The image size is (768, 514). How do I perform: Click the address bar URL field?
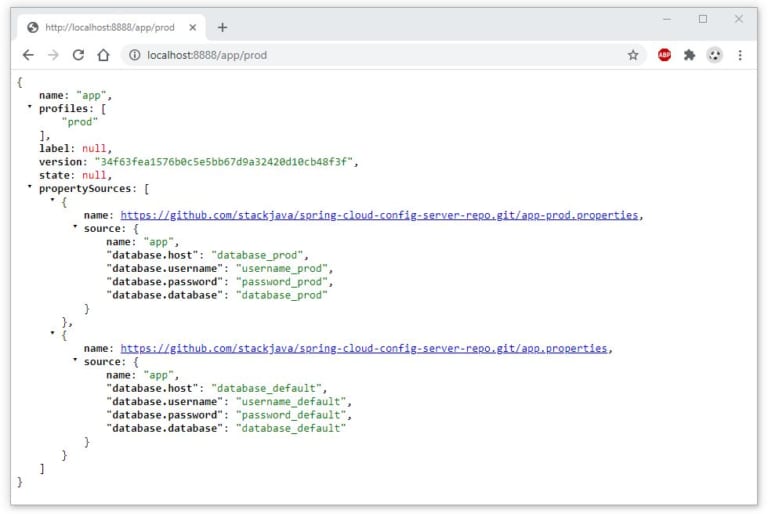click(380, 55)
